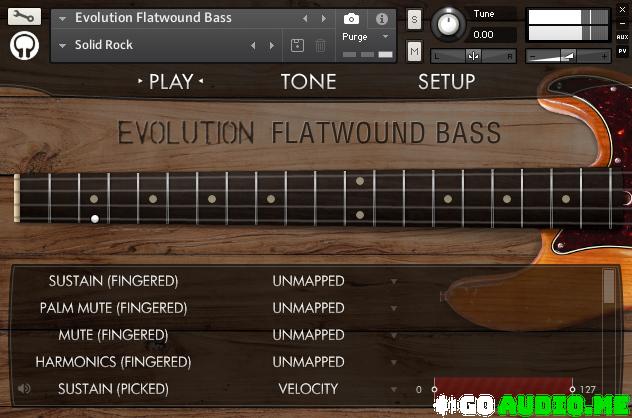Select the Sustain (Picked) articulation
The height and width of the screenshot is (418, 632).
pos(113,389)
